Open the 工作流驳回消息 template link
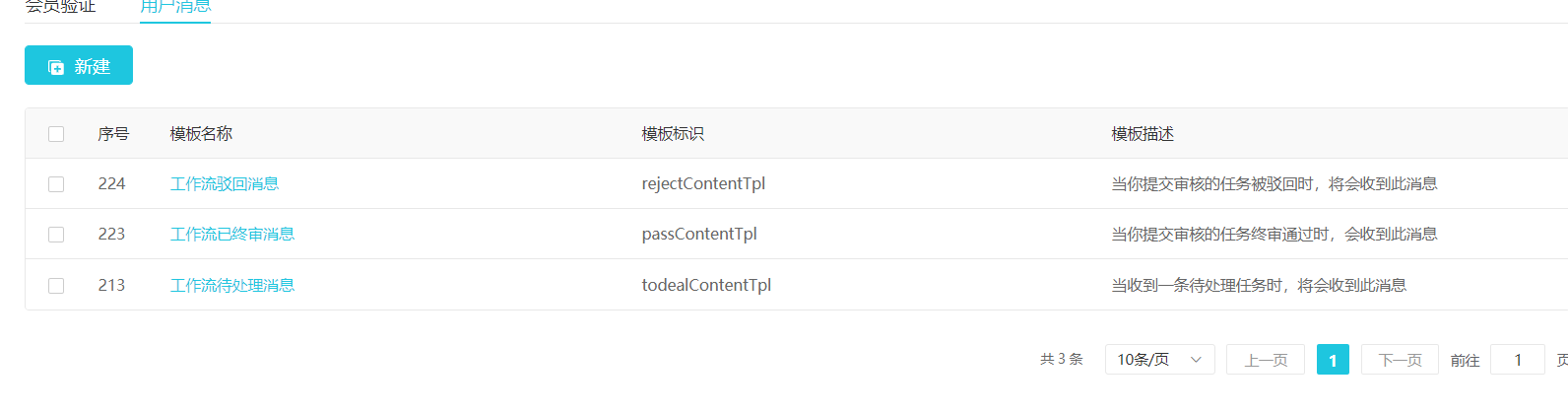This screenshot has width=1568, height=414. coord(225,184)
